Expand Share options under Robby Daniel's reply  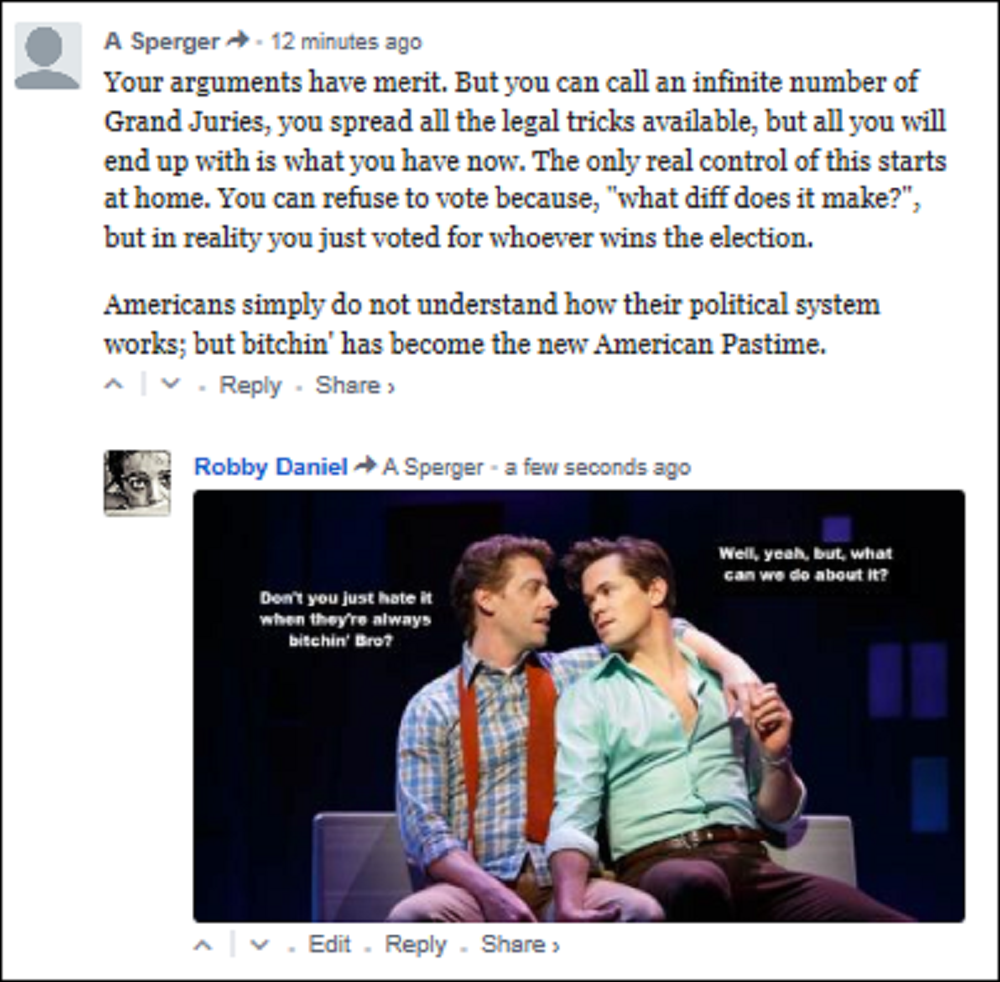pyautogui.click(x=520, y=944)
